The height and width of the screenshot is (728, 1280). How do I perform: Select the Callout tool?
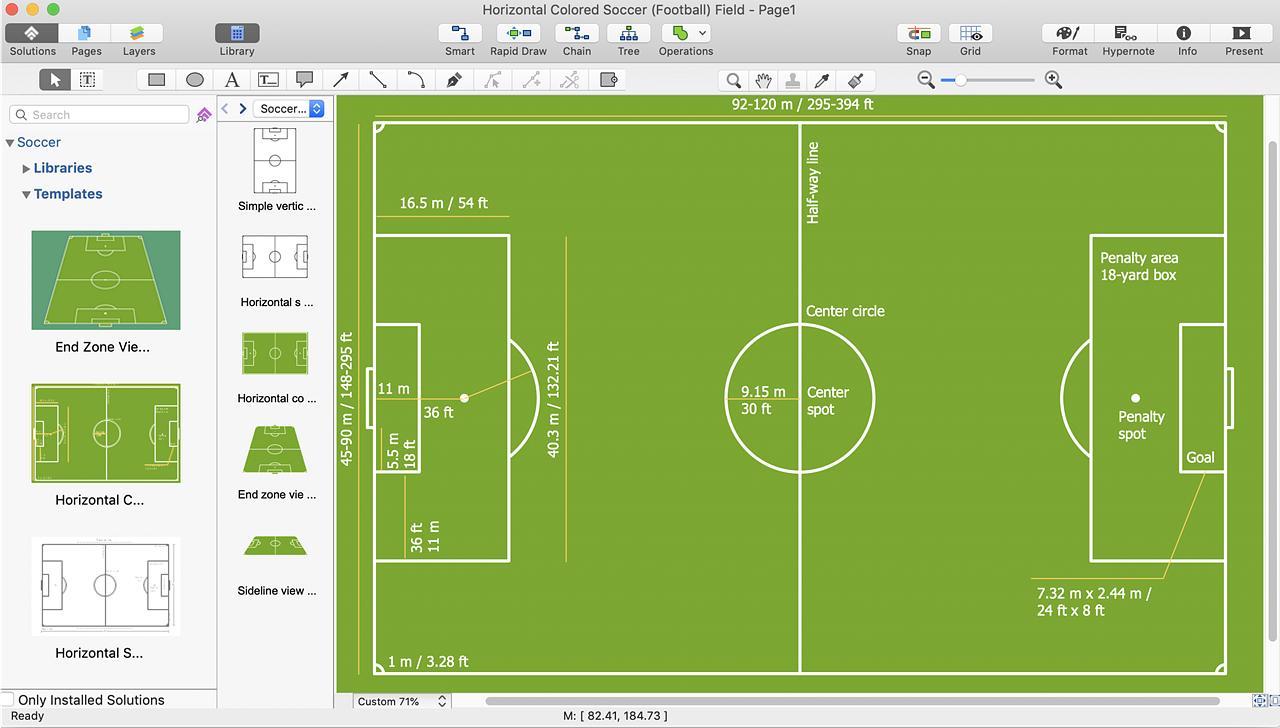point(304,79)
